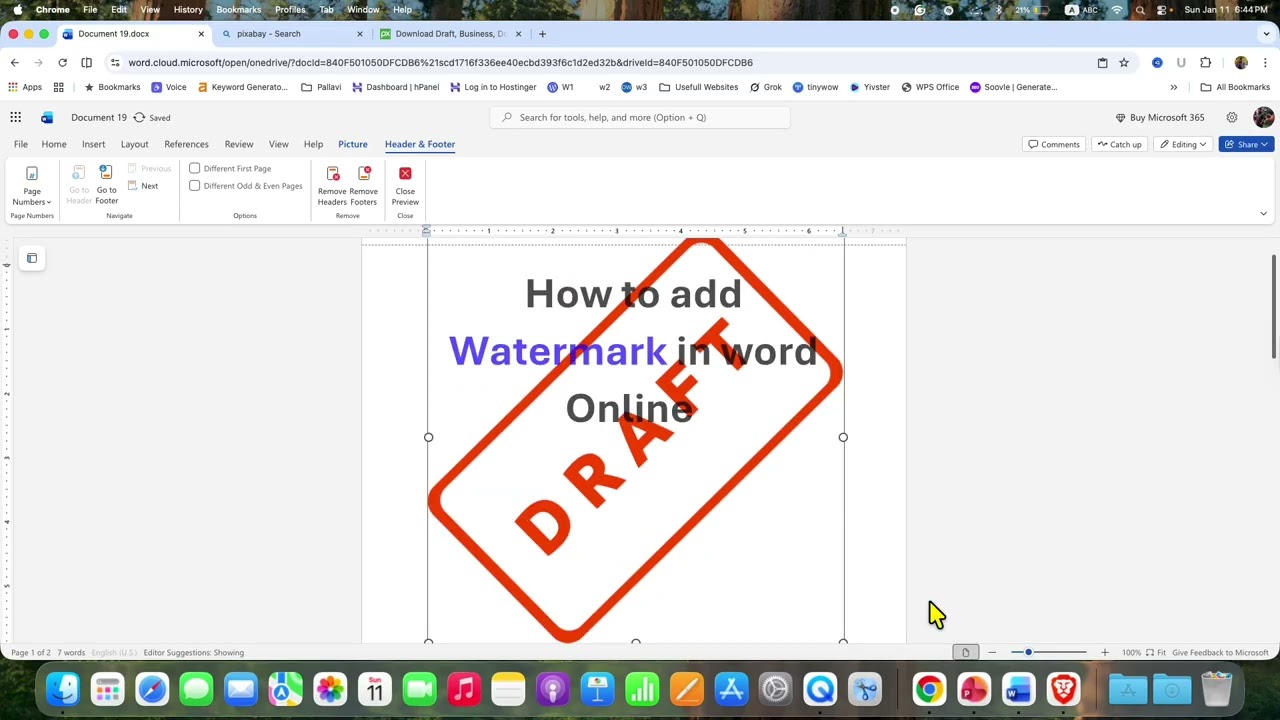The height and width of the screenshot is (720, 1280).
Task: Expand the ribbon display options chevron
Action: pyautogui.click(x=1263, y=213)
